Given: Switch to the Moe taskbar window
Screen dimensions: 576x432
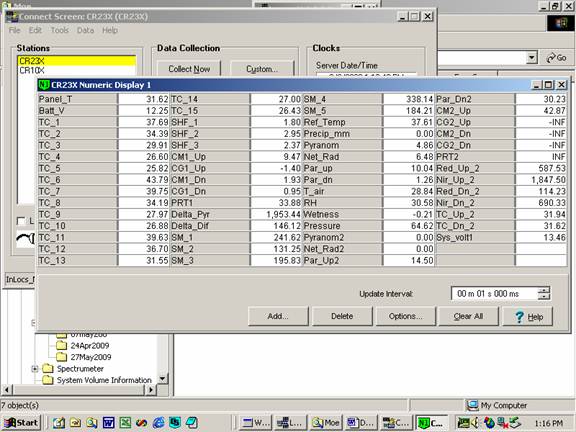Looking at the screenshot, I should (x=325, y=423).
